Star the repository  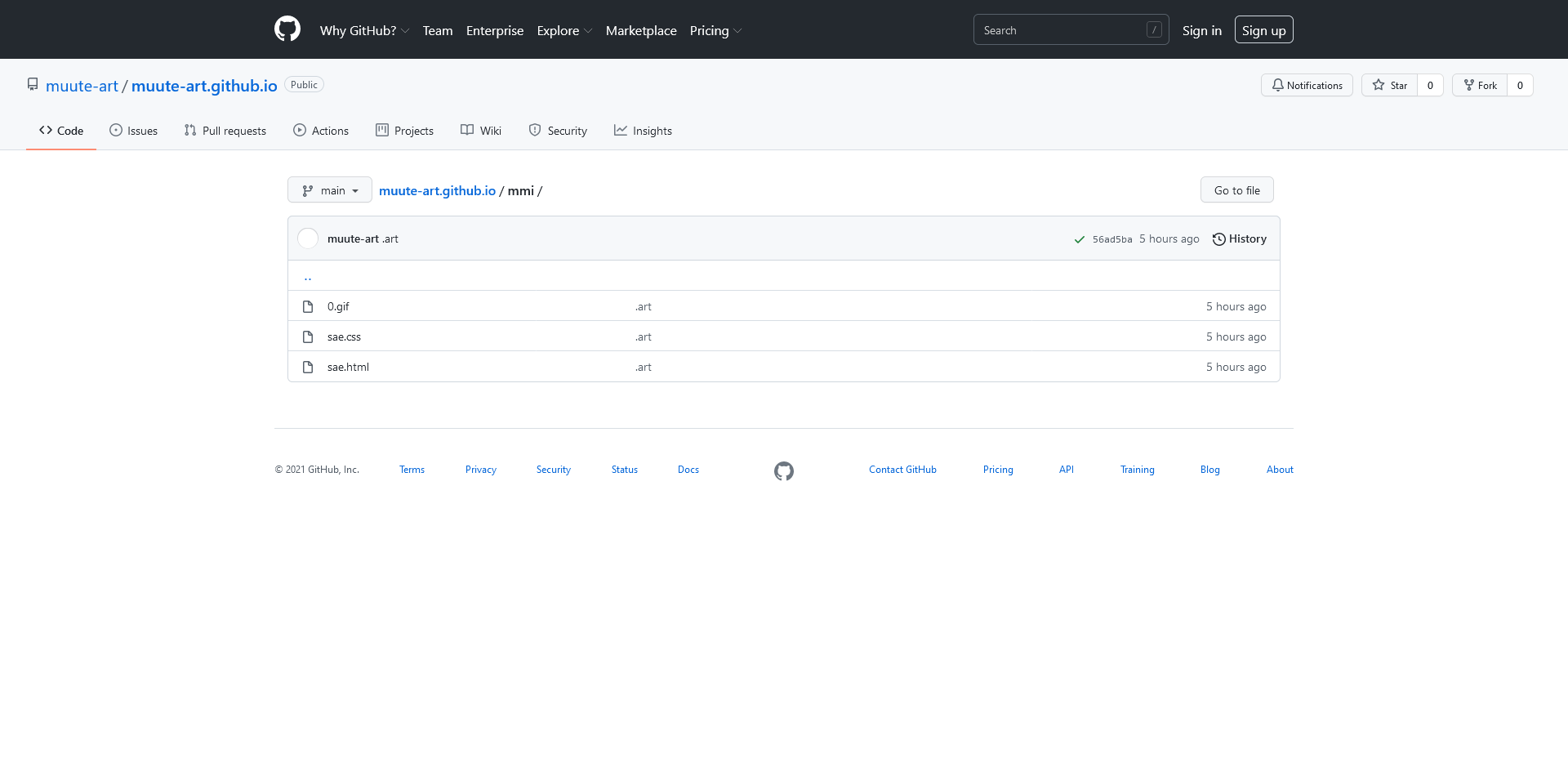pyautogui.click(x=1390, y=85)
